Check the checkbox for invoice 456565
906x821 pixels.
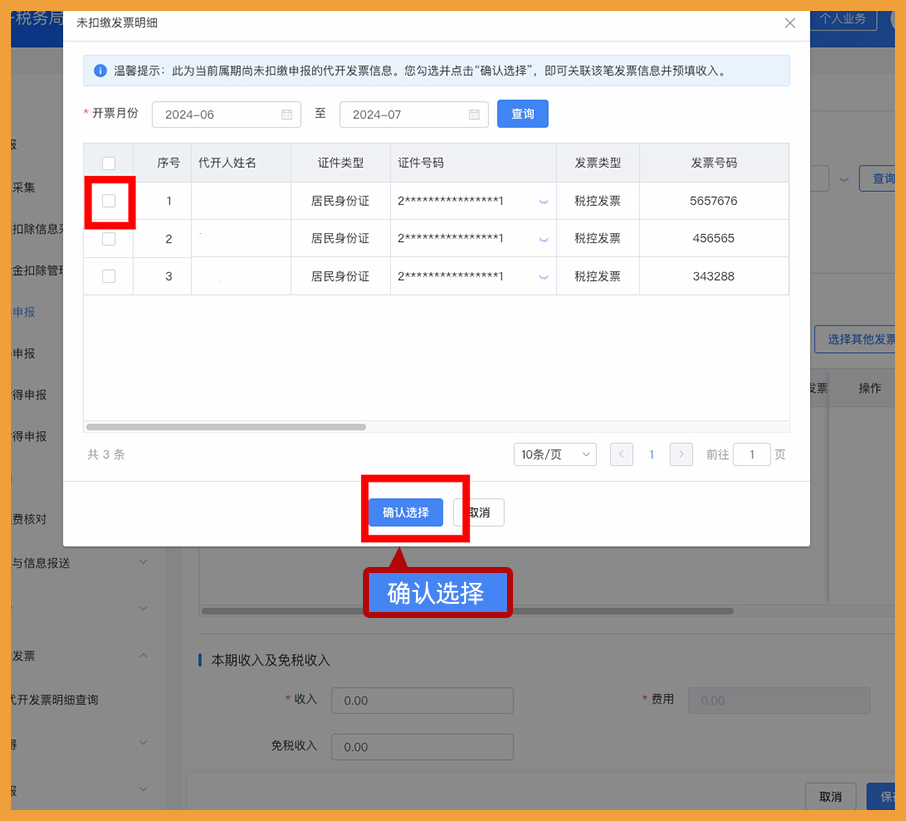click(108, 238)
